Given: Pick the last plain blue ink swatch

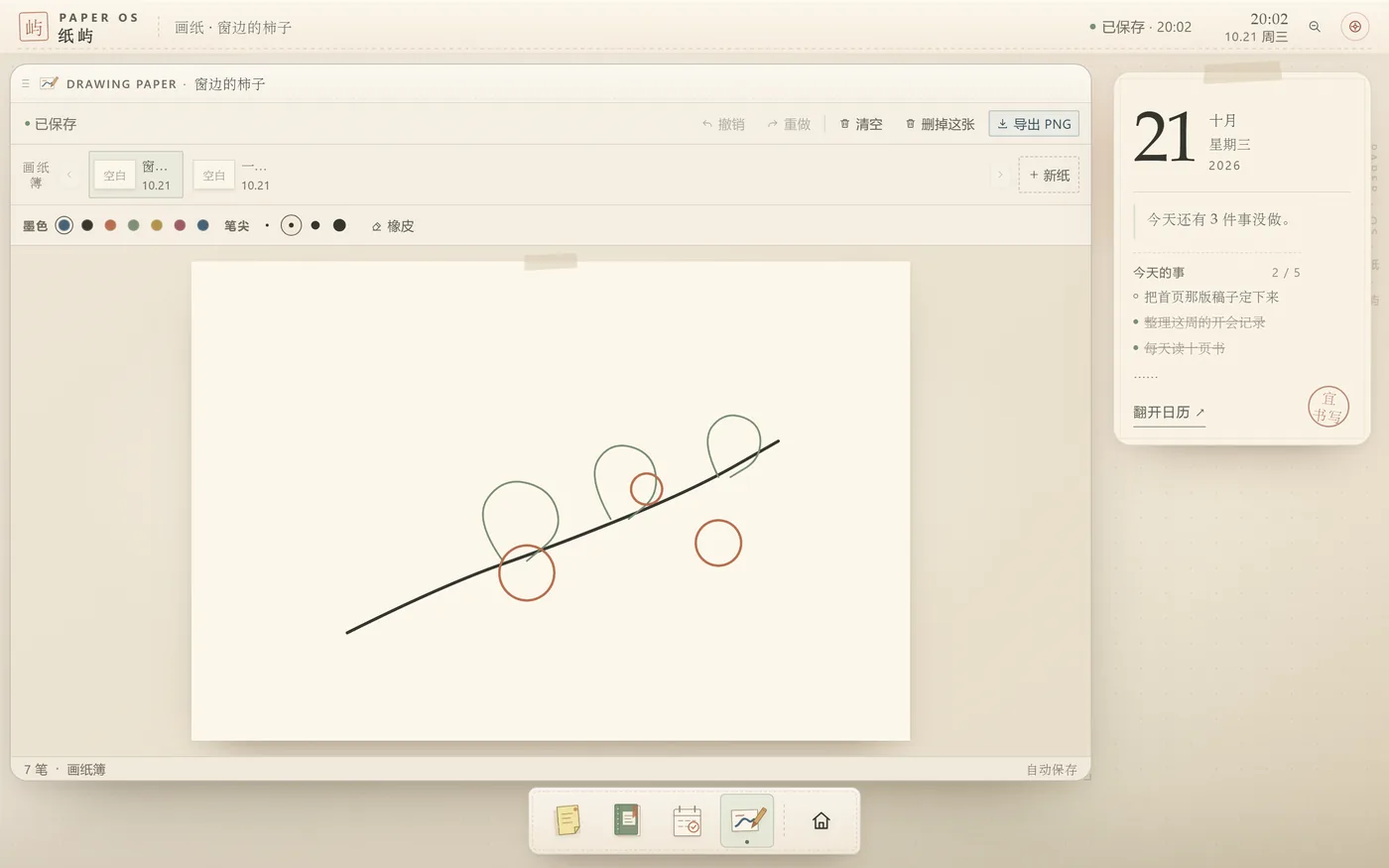Looking at the screenshot, I should pos(203,225).
